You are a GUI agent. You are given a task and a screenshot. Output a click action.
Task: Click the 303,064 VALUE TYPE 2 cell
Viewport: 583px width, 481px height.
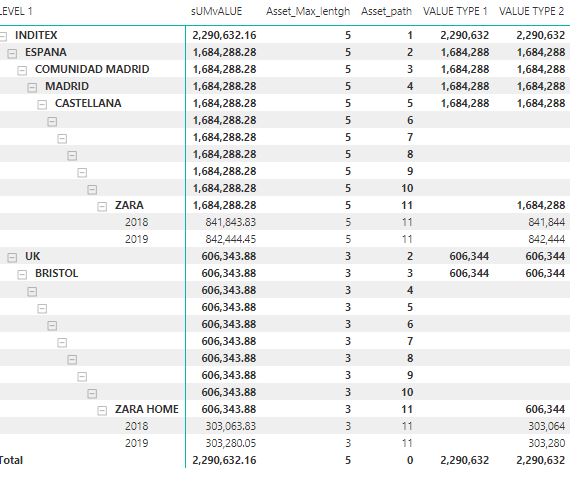coord(547,426)
